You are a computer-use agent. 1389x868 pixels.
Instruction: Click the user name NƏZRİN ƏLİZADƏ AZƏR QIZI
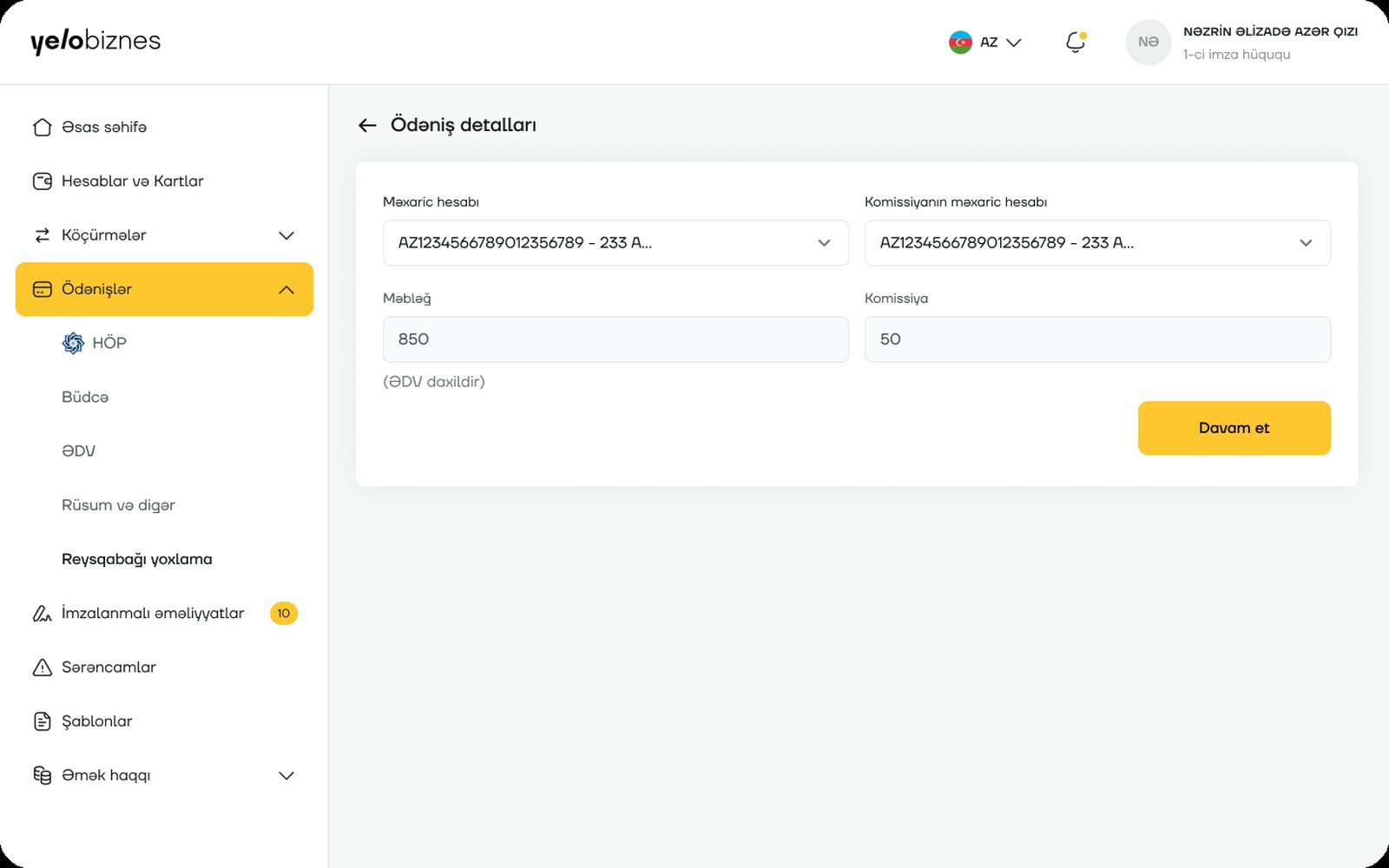tap(1270, 32)
